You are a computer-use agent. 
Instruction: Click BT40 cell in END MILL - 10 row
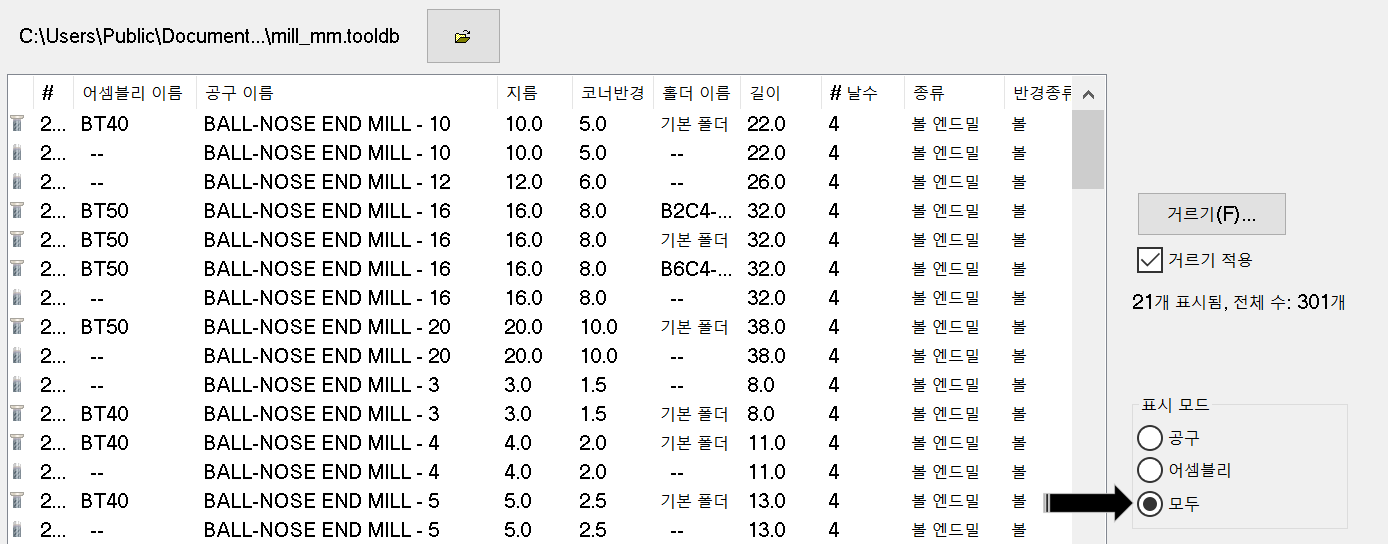[x=105, y=124]
